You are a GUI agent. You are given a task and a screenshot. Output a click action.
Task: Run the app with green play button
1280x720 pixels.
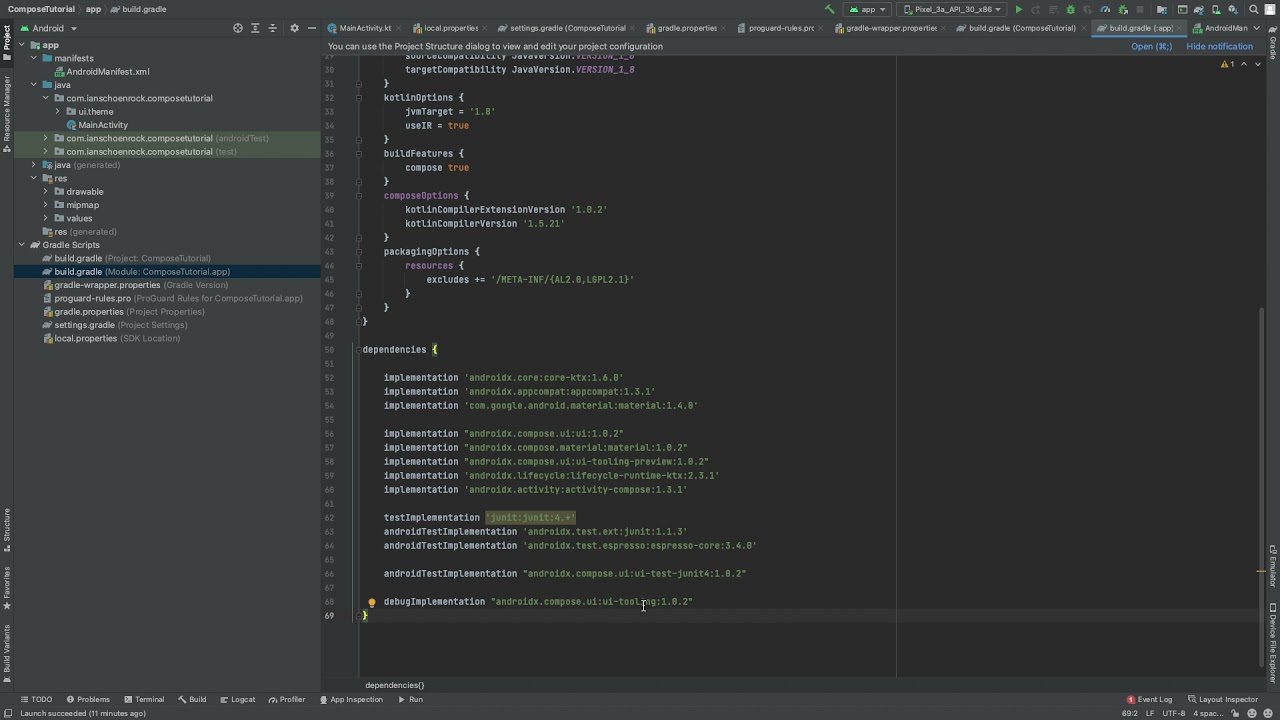click(1018, 9)
